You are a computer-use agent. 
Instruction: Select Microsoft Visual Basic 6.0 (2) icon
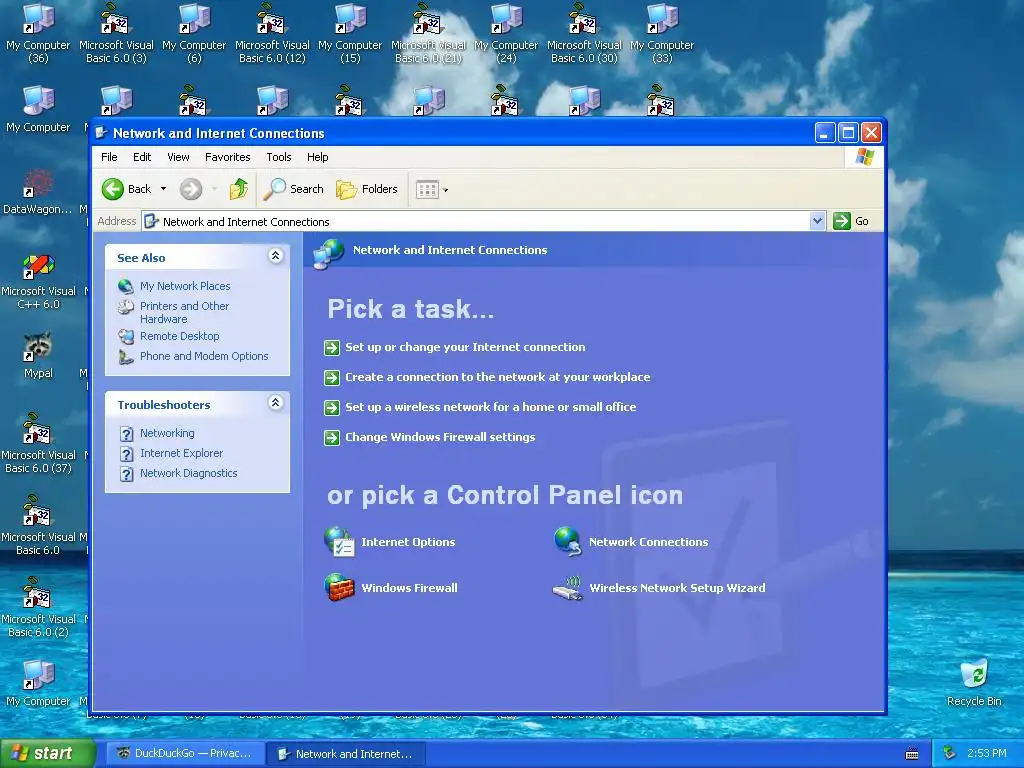(39, 607)
